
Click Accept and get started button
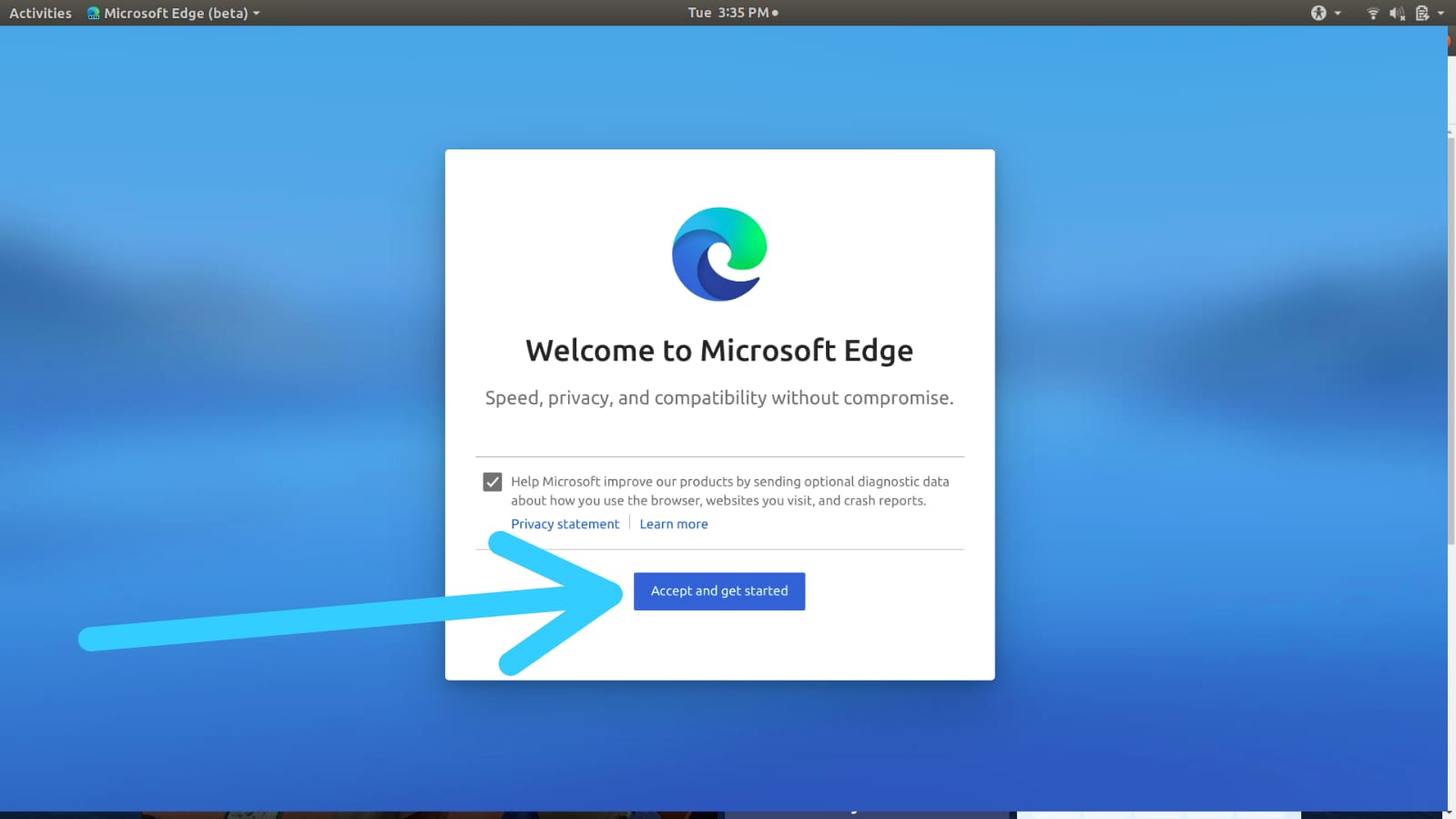coord(718,591)
